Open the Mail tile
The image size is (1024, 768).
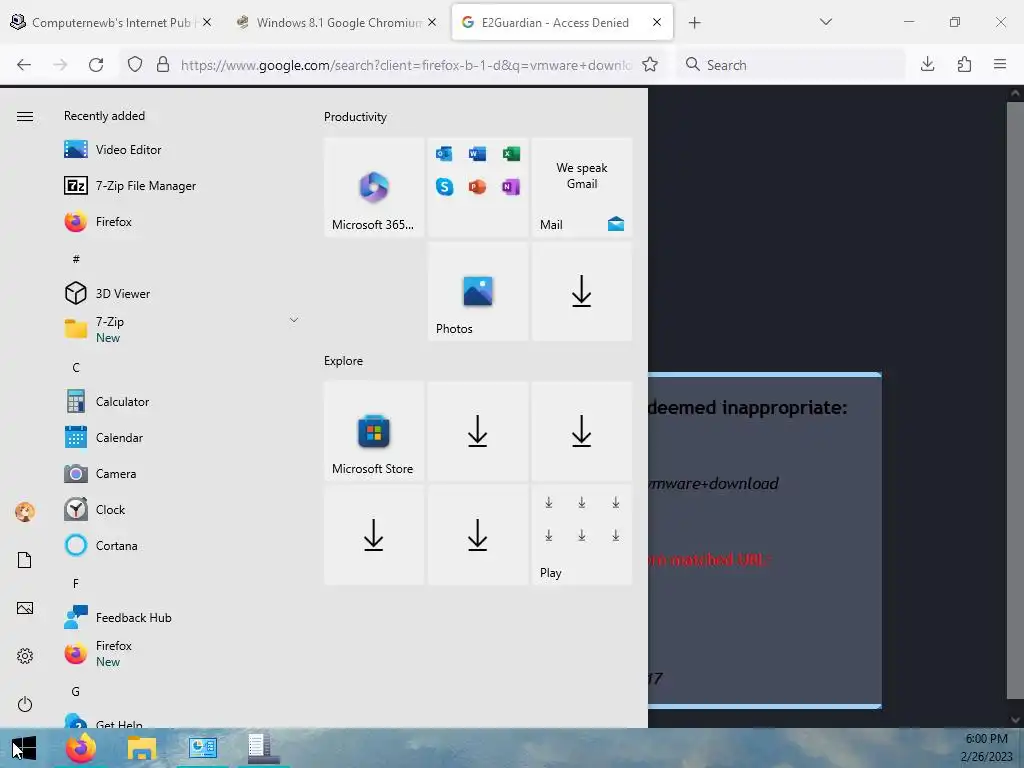[x=582, y=187]
